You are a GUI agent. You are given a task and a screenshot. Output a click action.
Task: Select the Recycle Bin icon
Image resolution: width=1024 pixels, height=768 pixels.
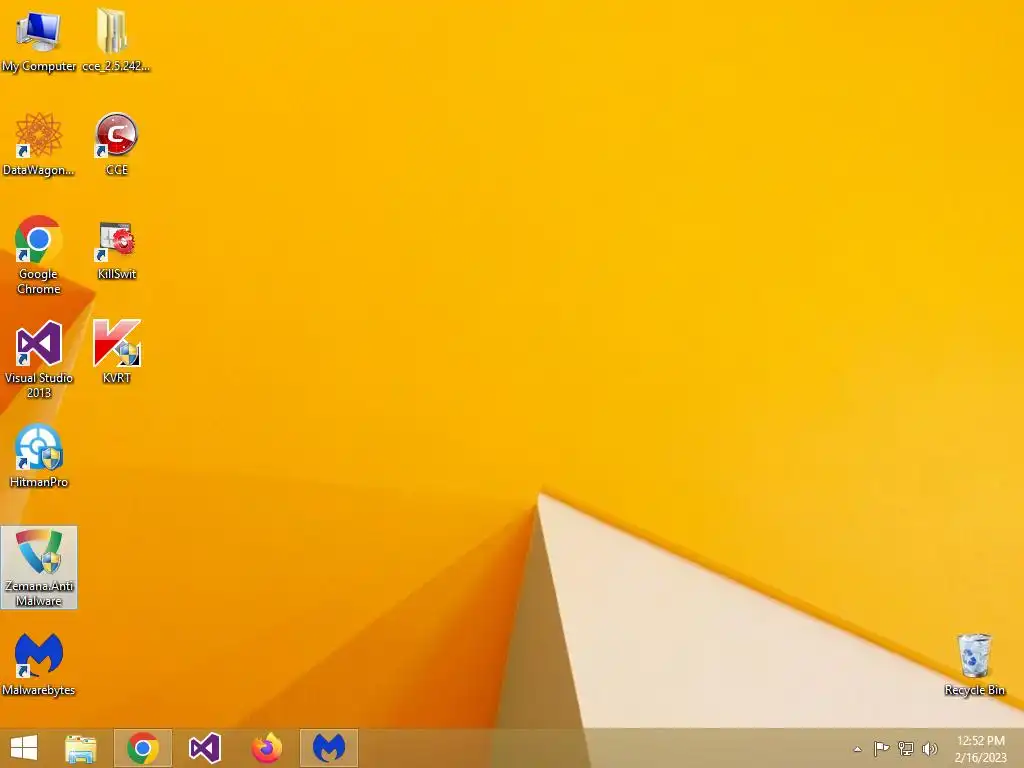pyautogui.click(x=974, y=664)
